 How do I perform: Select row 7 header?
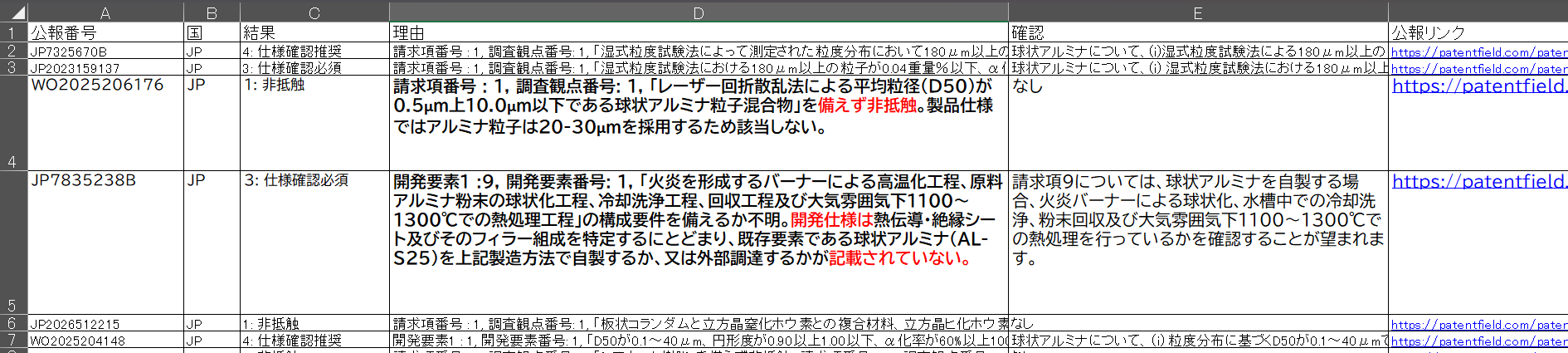tap(14, 340)
